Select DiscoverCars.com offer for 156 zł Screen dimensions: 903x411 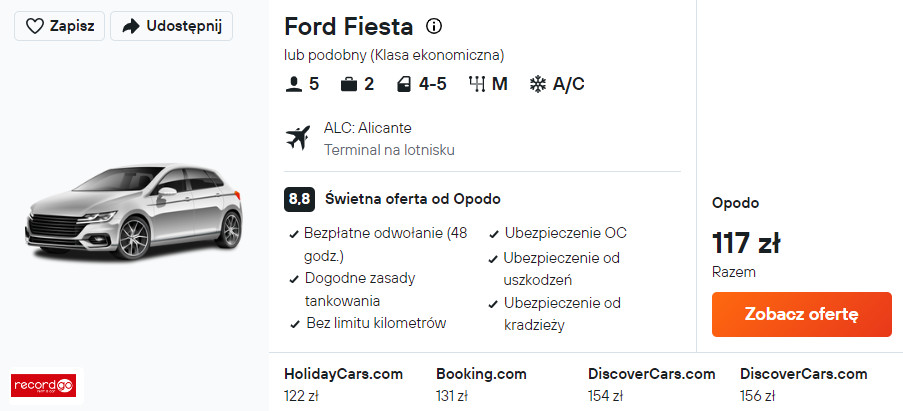[803, 384]
